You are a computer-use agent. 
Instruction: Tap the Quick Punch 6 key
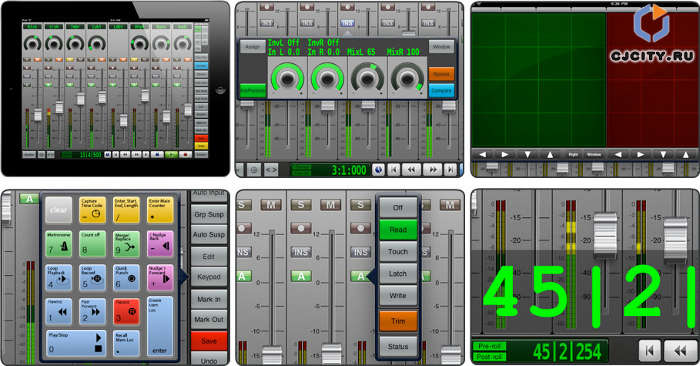126,278
